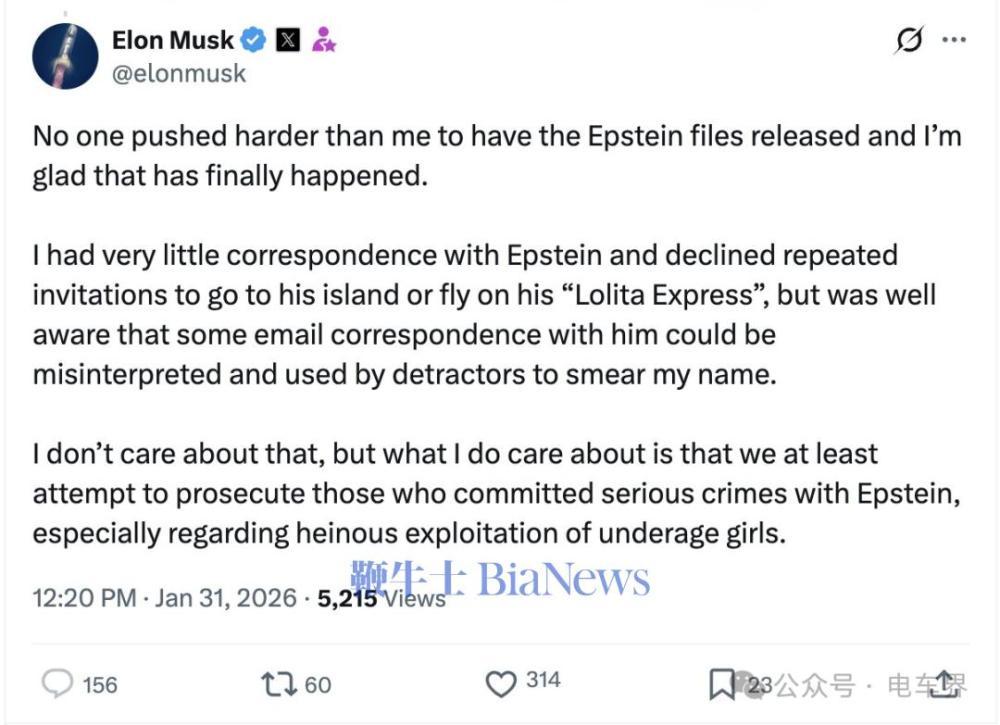Click the X affiliation badge
This screenshot has width=1000, height=725.
click(288, 40)
